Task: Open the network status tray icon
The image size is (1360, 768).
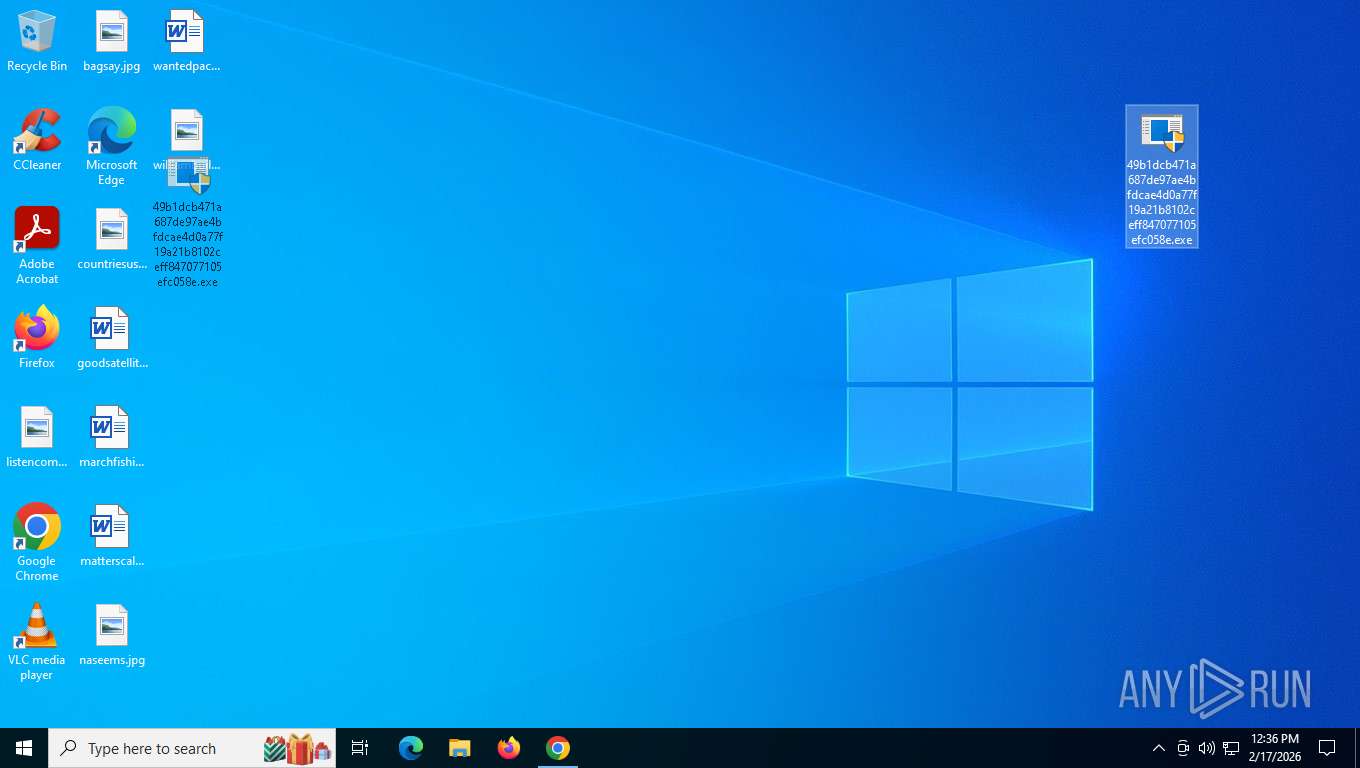Action: point(1231,748)
